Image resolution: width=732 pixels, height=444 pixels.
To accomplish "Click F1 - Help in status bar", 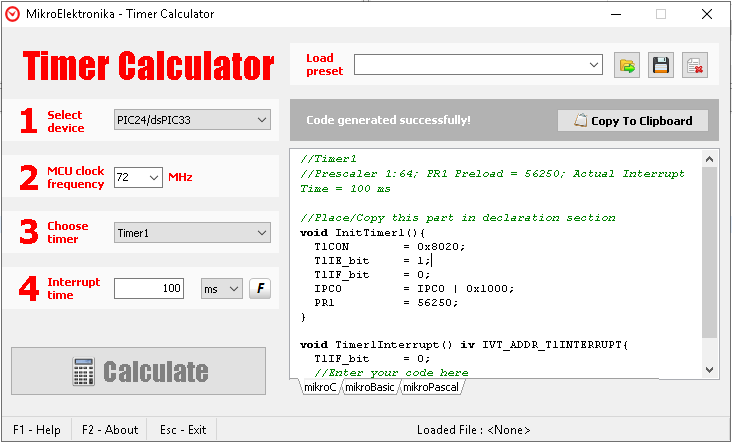I will click(x=37, y=430).
